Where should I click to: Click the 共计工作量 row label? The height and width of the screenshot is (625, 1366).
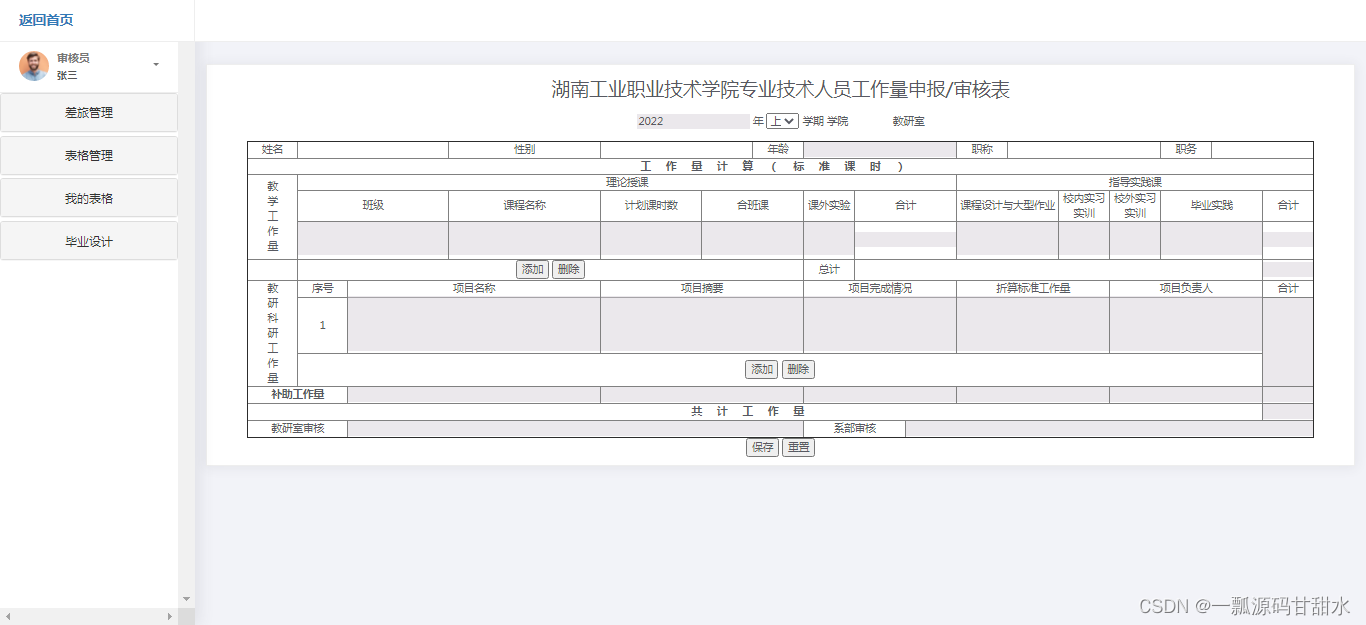[x=748, y=412]
